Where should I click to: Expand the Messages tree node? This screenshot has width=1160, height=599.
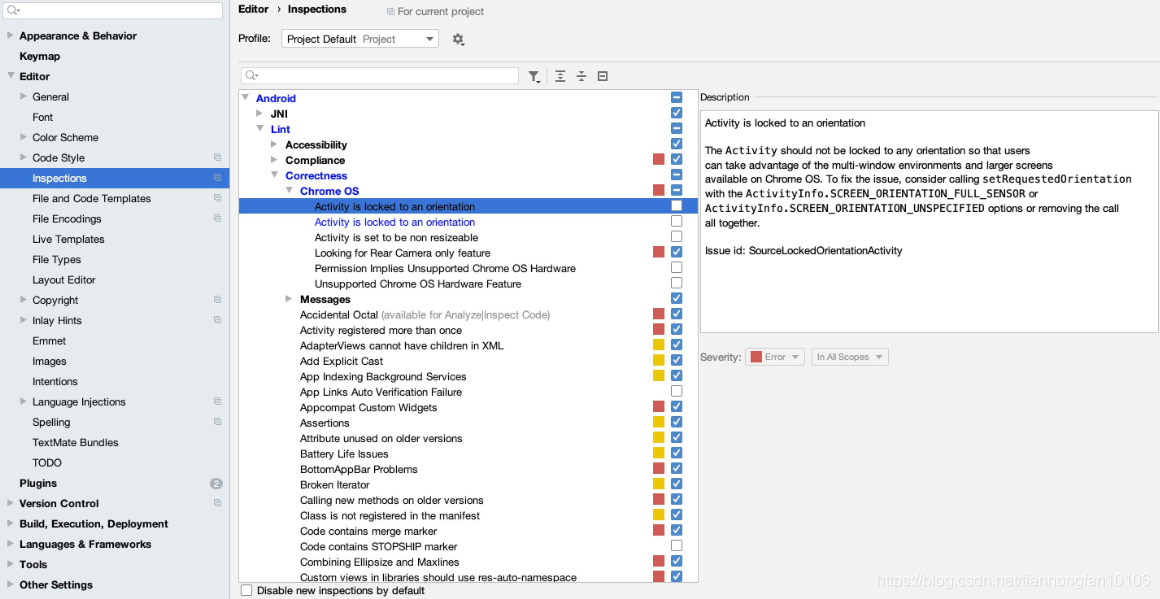click(289, 299)
